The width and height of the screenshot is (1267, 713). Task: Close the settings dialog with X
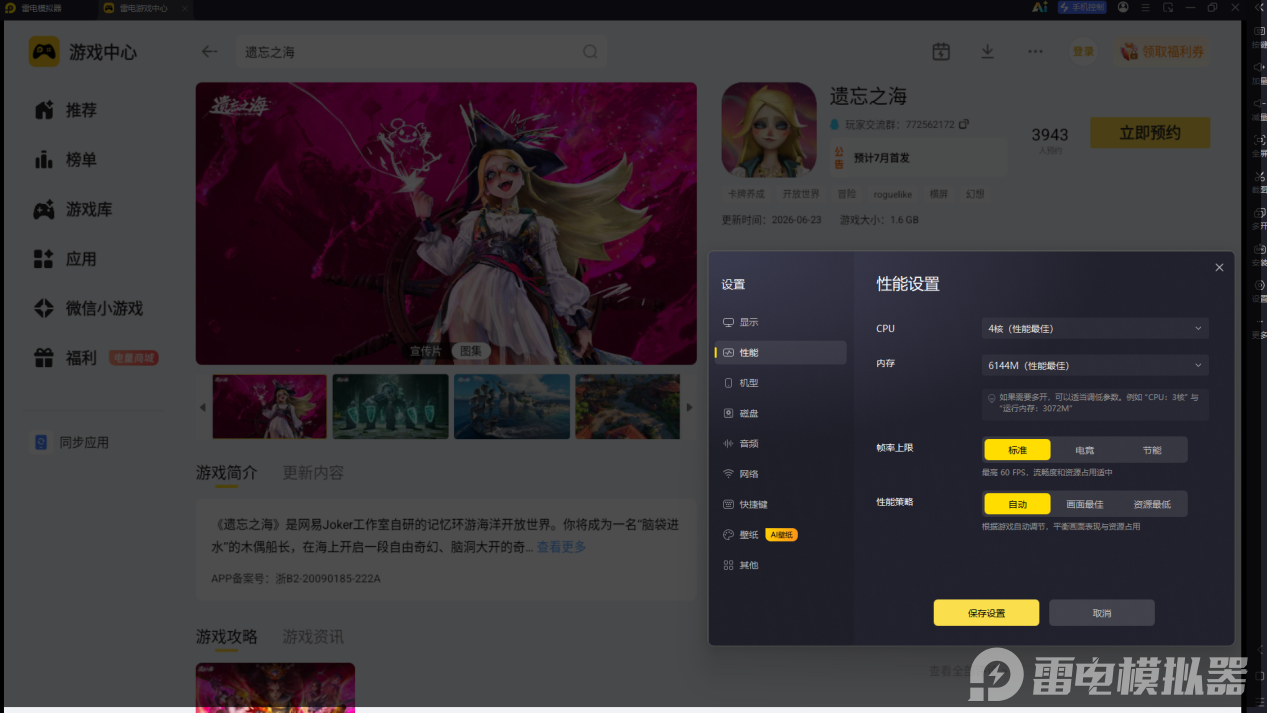coord(1219,267)
